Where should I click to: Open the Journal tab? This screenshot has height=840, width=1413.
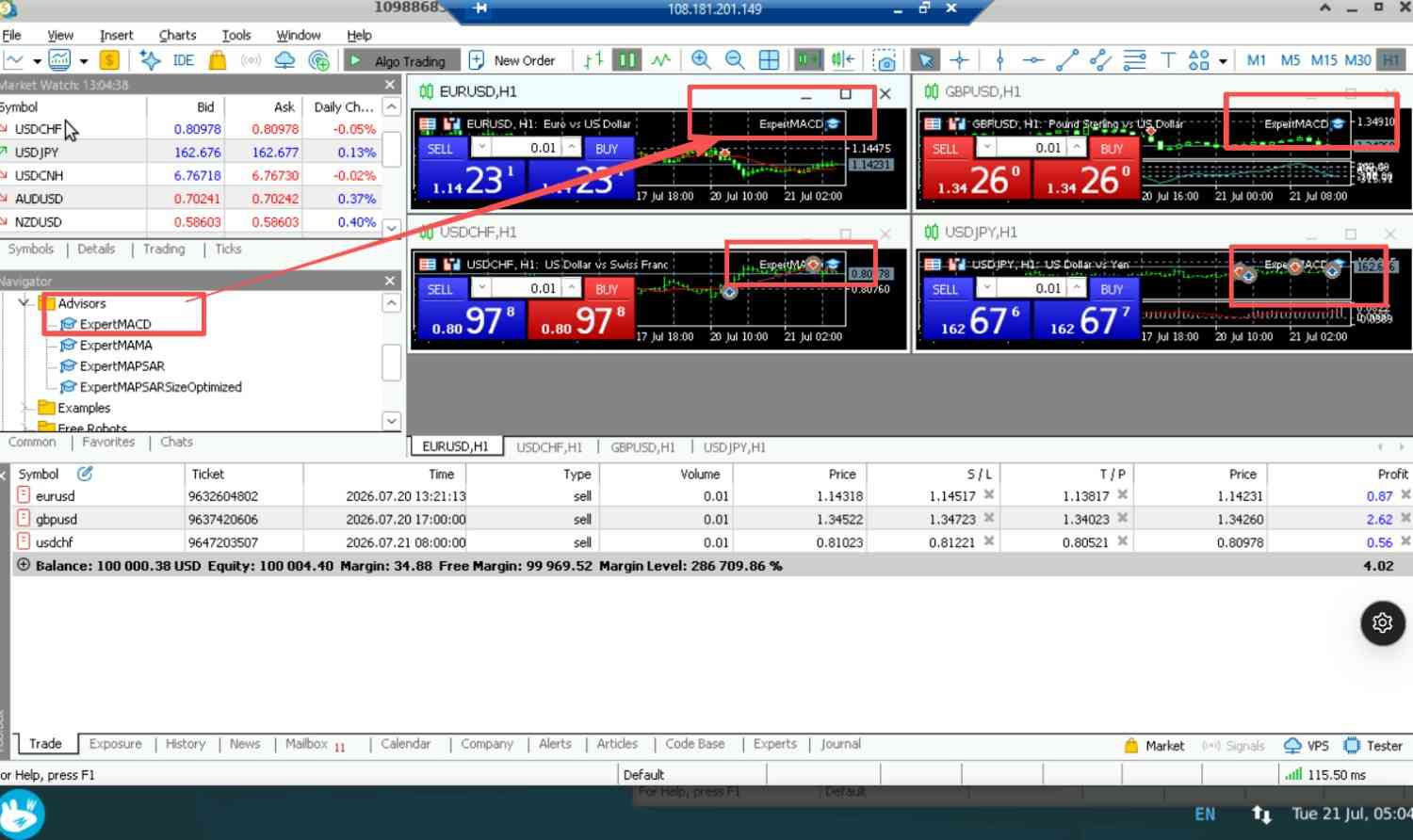pyautogui.click(x=840, y=744)
